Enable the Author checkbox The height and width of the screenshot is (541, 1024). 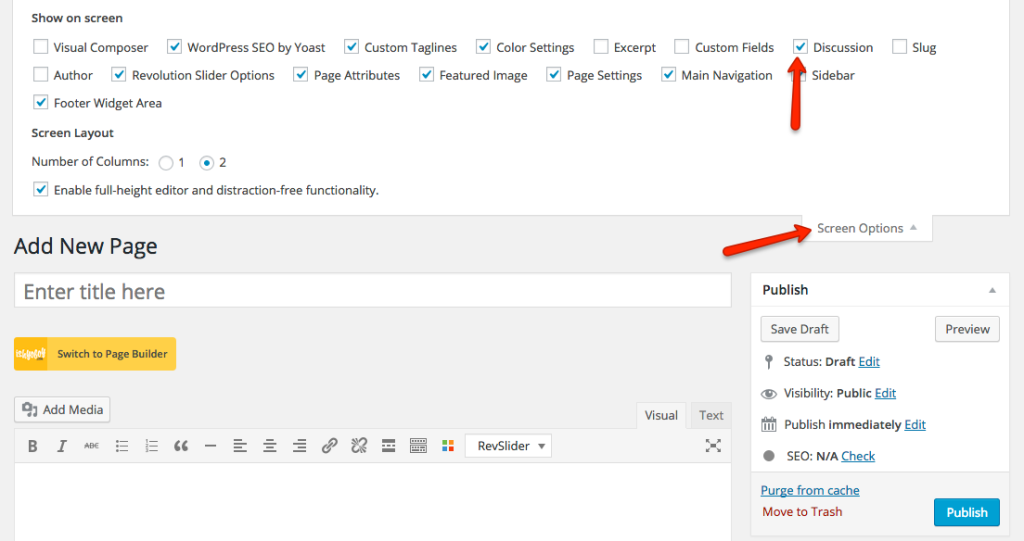tap(40, 75)
